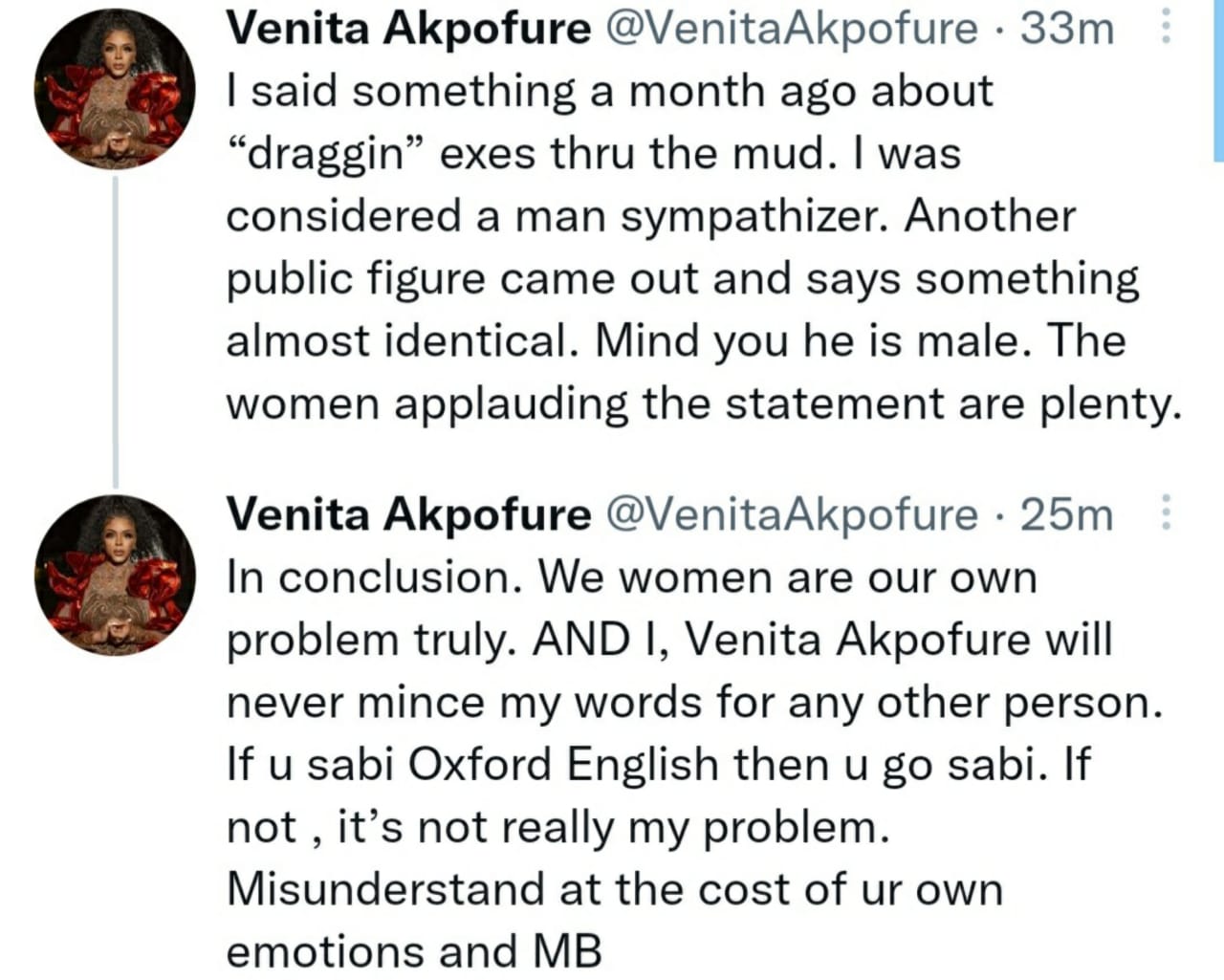Open more options on the 25m tweet
The height and width of the screenshot is (980, 1224).
[x=1165, y=513]
